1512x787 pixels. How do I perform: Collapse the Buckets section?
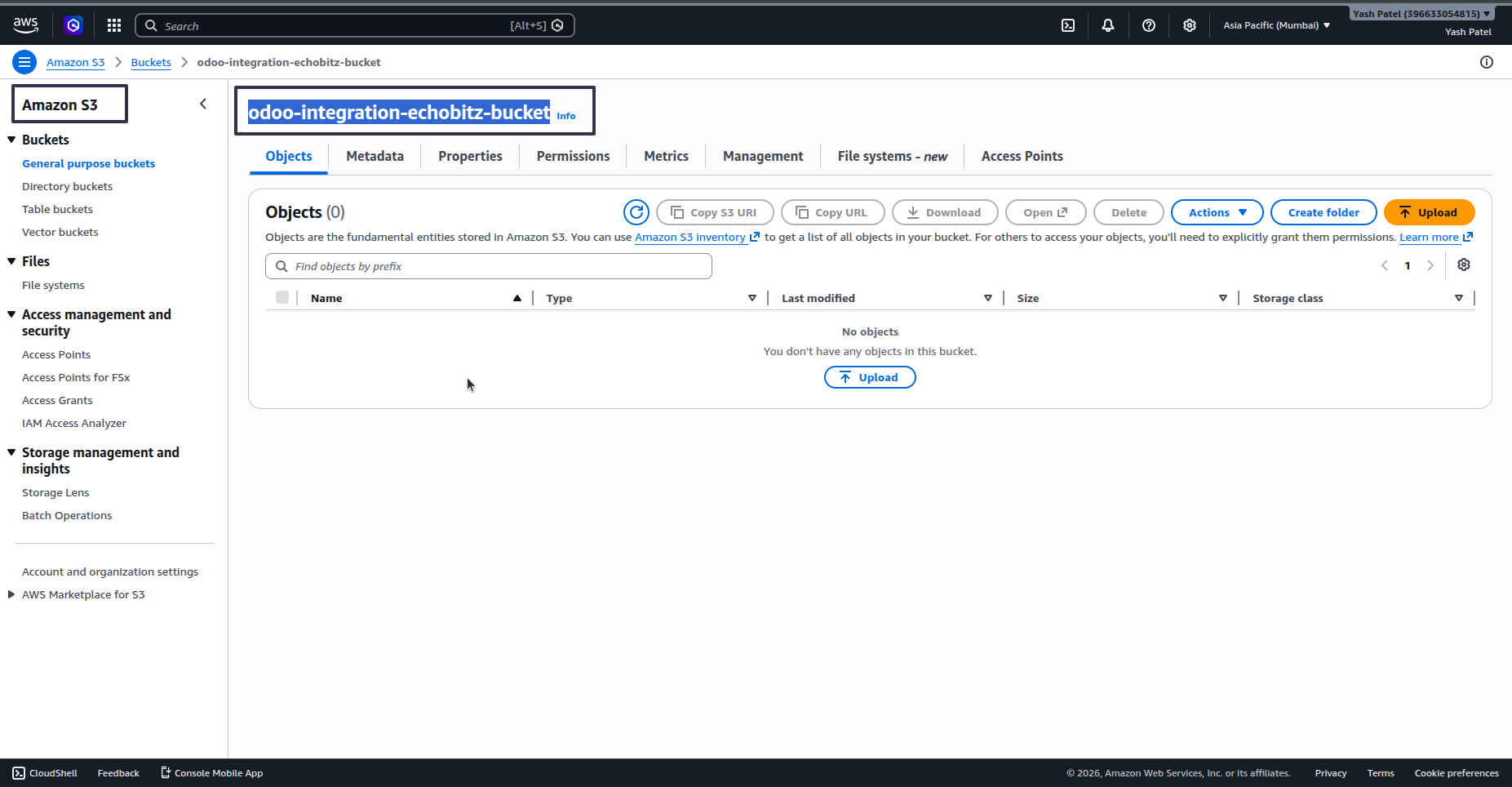pyautogui.click(x=11, y=140)
